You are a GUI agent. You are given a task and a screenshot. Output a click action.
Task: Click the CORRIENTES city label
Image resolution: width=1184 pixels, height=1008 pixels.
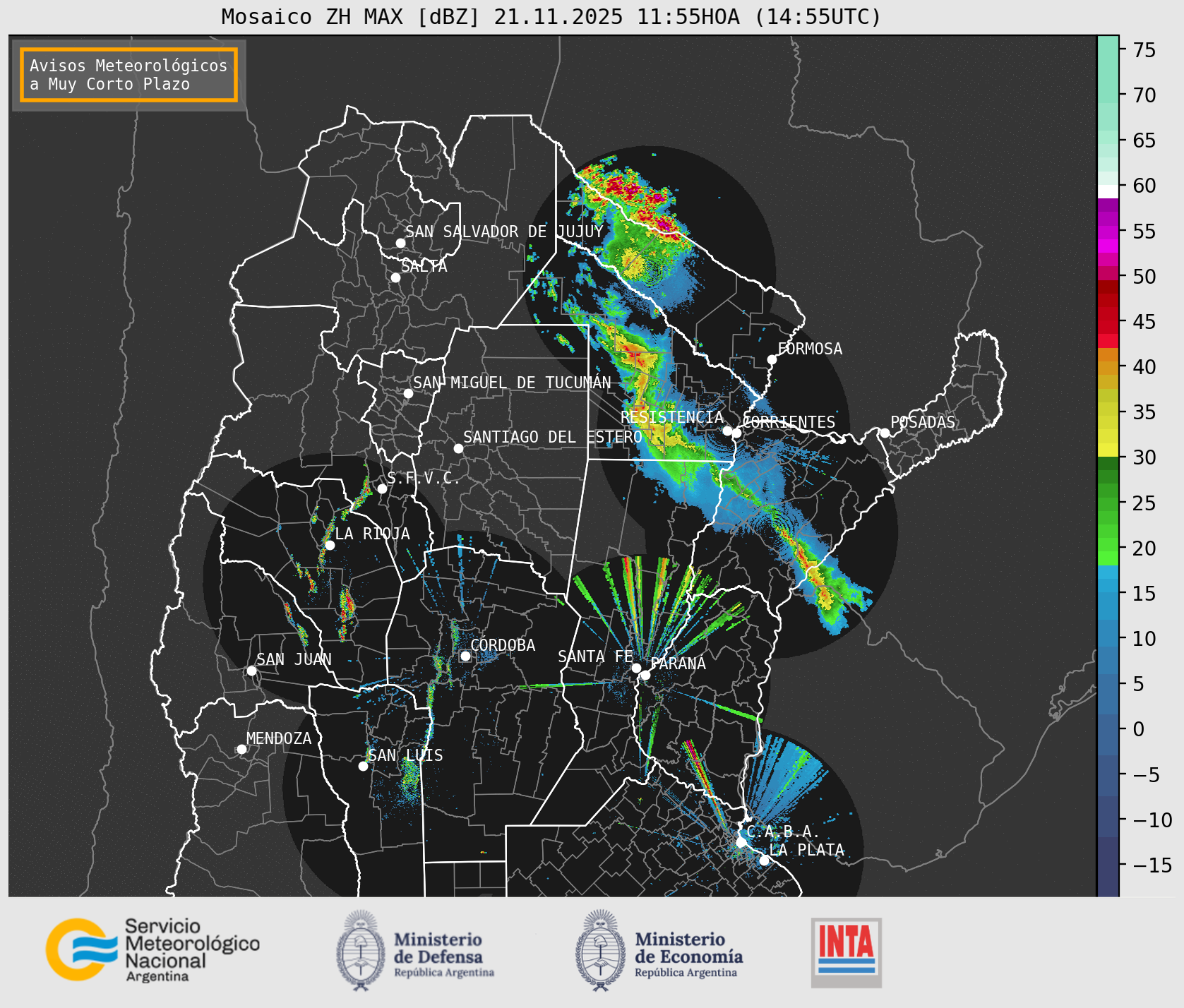click(789, 422)
